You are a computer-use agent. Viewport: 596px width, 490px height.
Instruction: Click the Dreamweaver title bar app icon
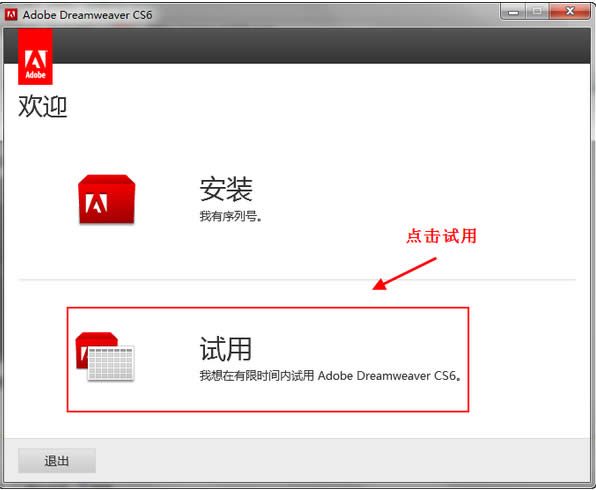pos(11,14)
